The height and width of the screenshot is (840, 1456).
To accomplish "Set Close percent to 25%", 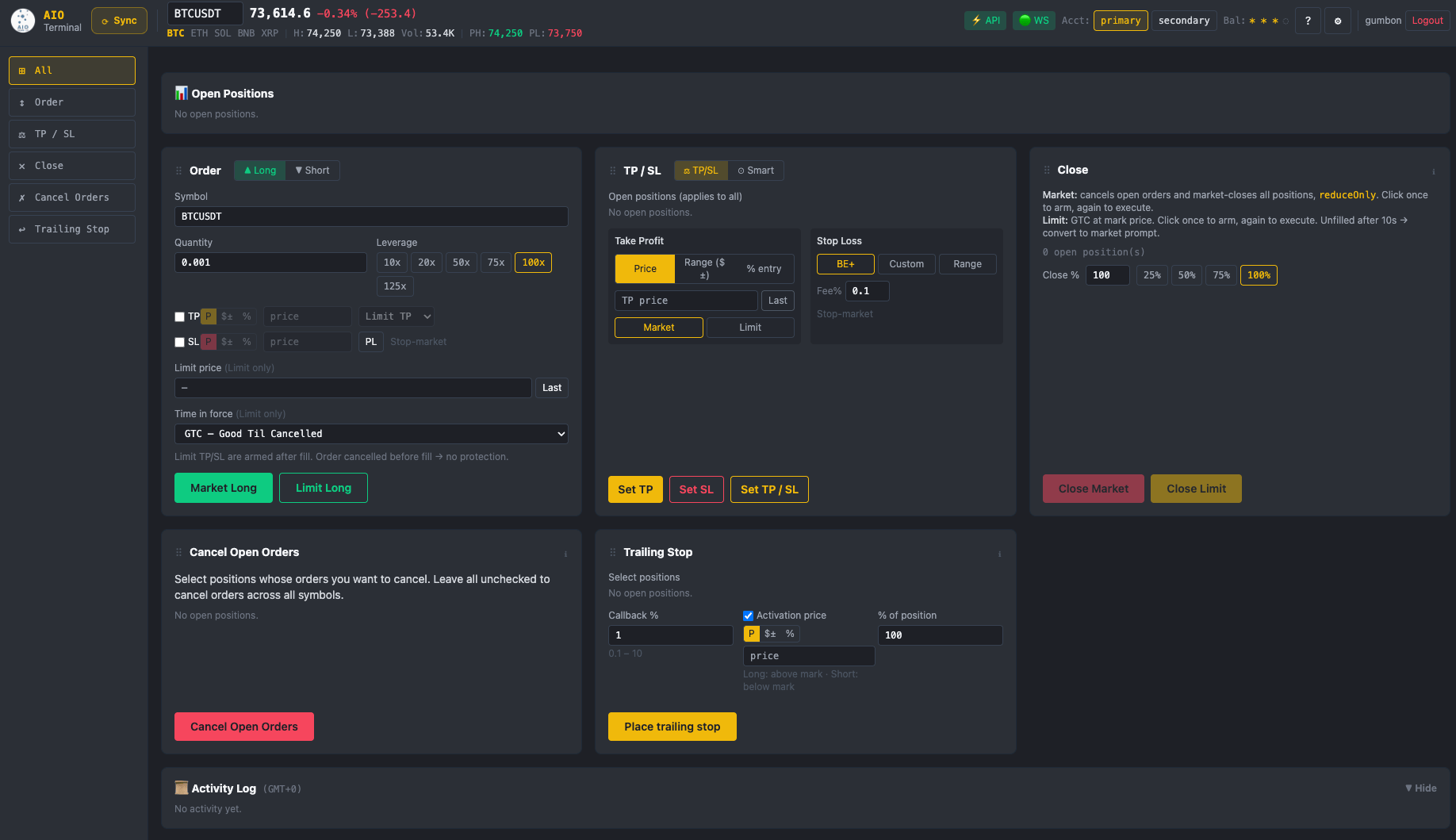I will pyautogui.click(x=1152, y=275).
